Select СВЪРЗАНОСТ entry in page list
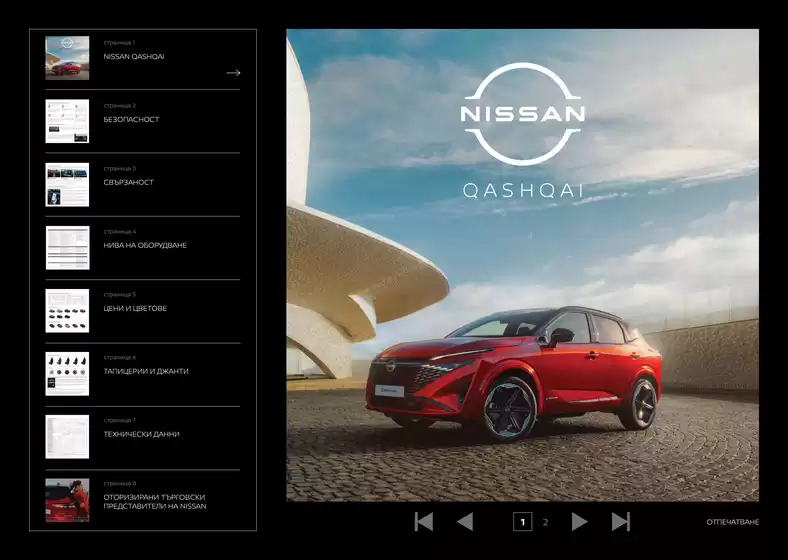 129,182
